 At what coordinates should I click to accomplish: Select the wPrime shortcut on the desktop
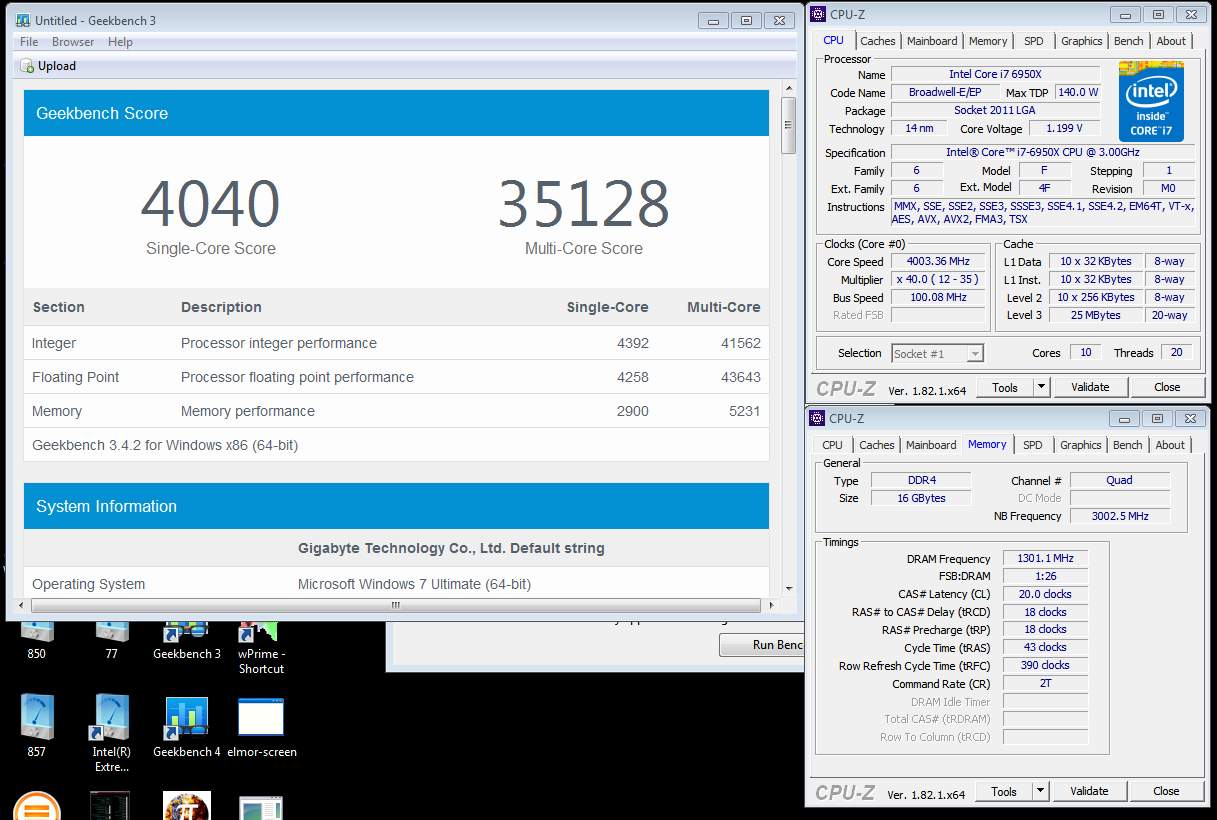(261, 646)
